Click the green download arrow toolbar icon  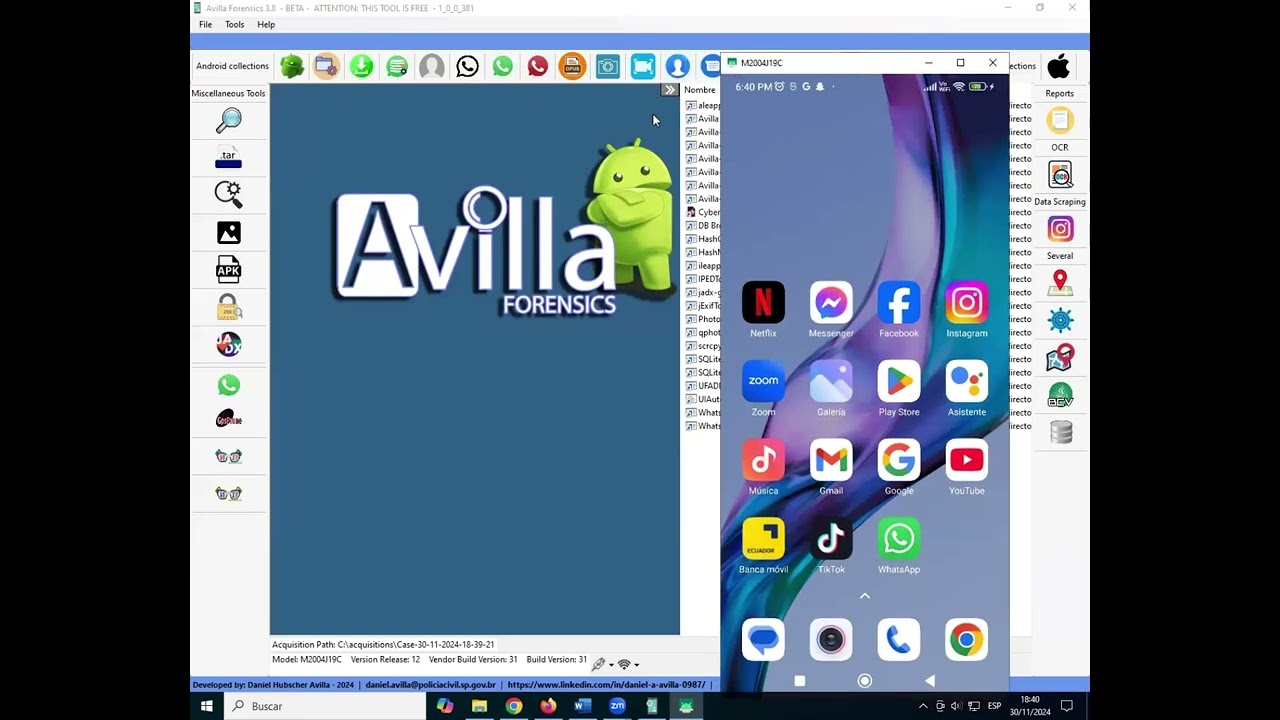362,66
